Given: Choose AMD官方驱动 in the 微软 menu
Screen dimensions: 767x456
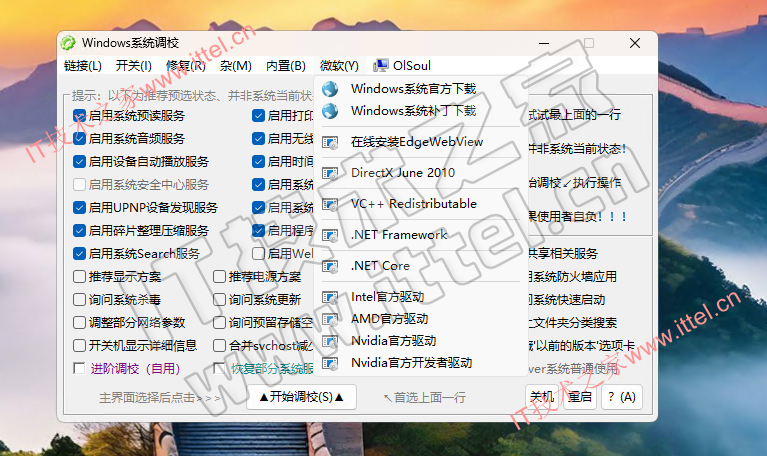Looking at the screenshot, I should 389,319.
